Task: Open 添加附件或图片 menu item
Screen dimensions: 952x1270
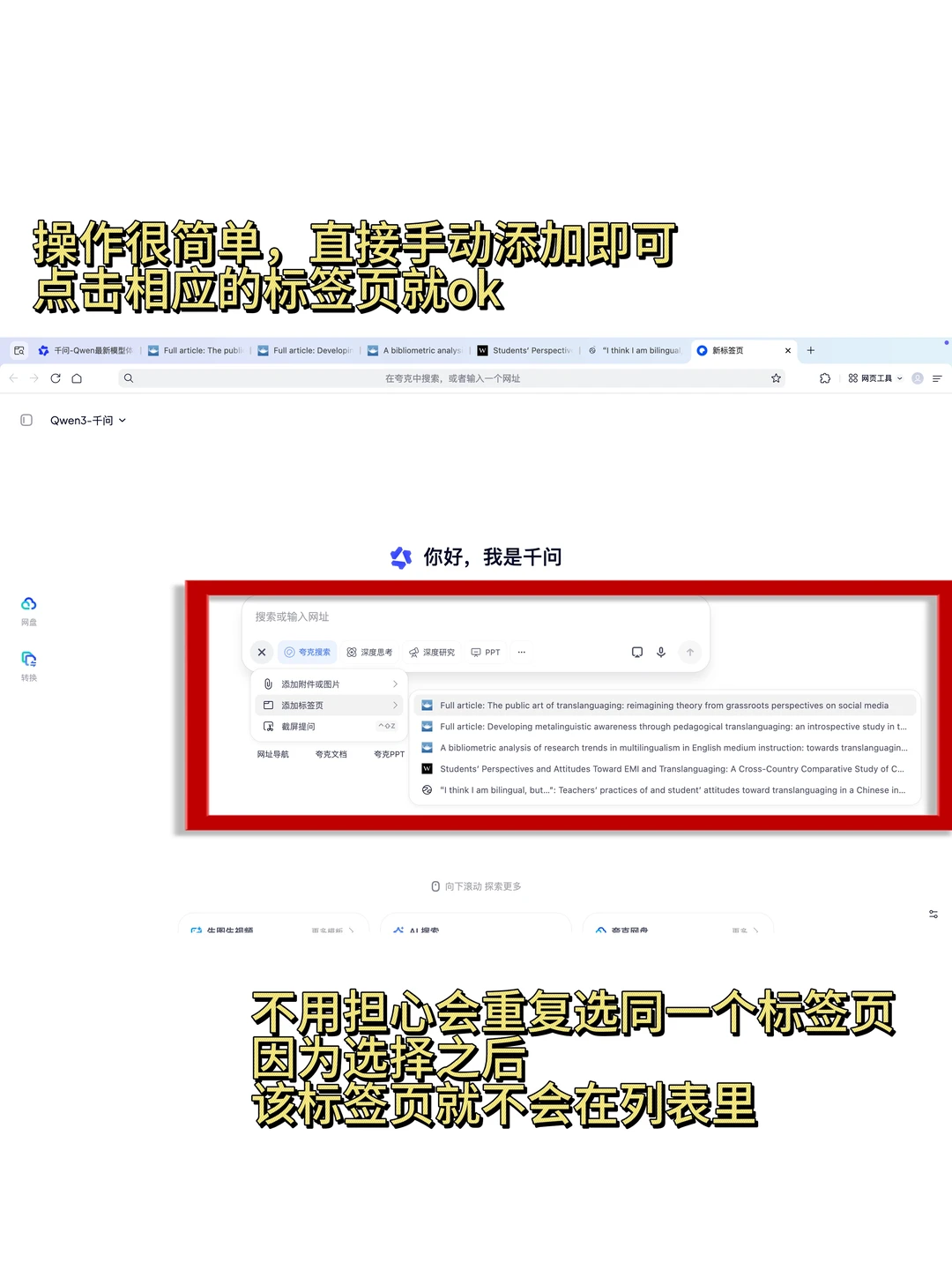Action: [331, 684]
